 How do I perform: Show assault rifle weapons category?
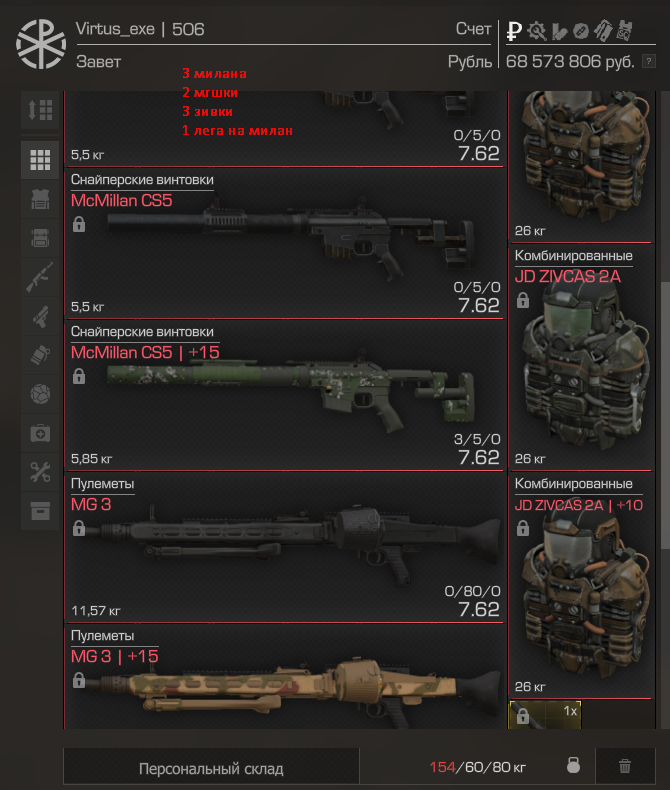point(40,277)
